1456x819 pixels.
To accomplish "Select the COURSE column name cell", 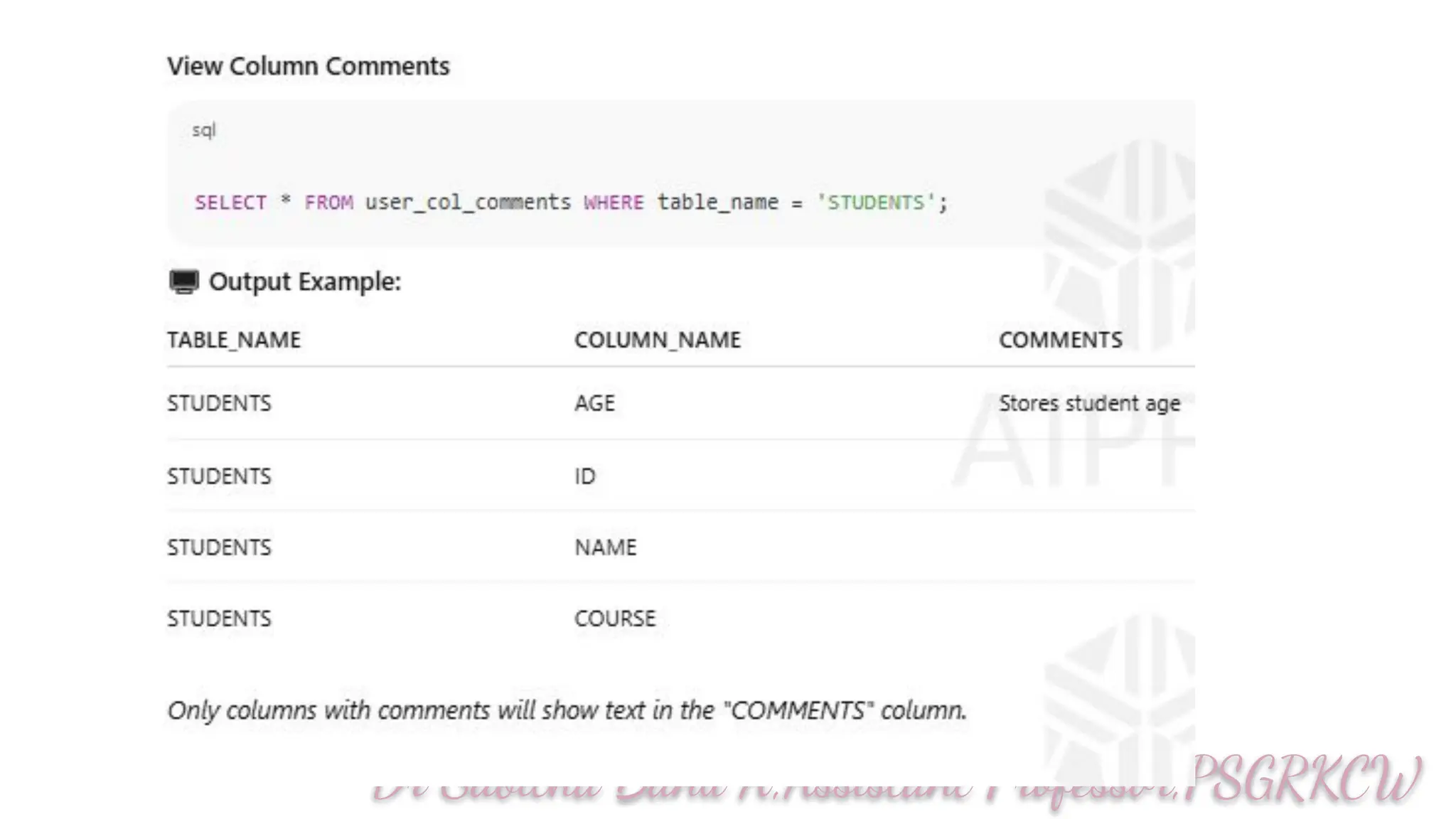I will 615,619.
